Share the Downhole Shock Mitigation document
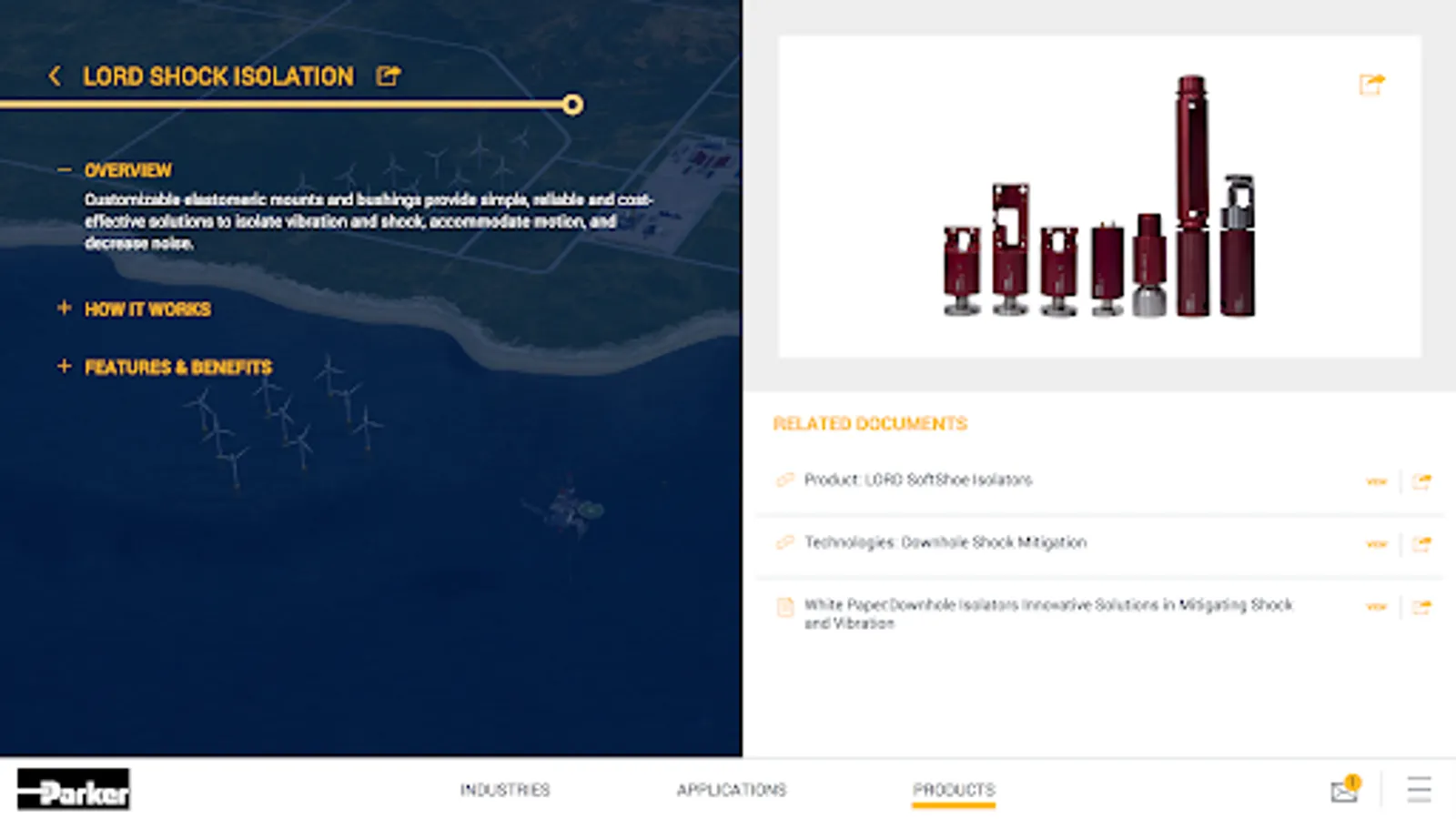The image size is (1456, 819). (x=1421, y=544)
